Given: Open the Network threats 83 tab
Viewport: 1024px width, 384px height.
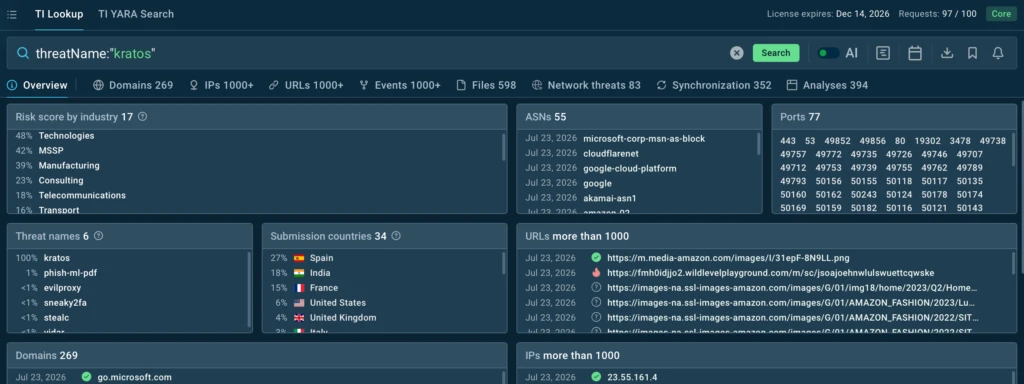Looking at the screenshot, I should click(586, 85).
